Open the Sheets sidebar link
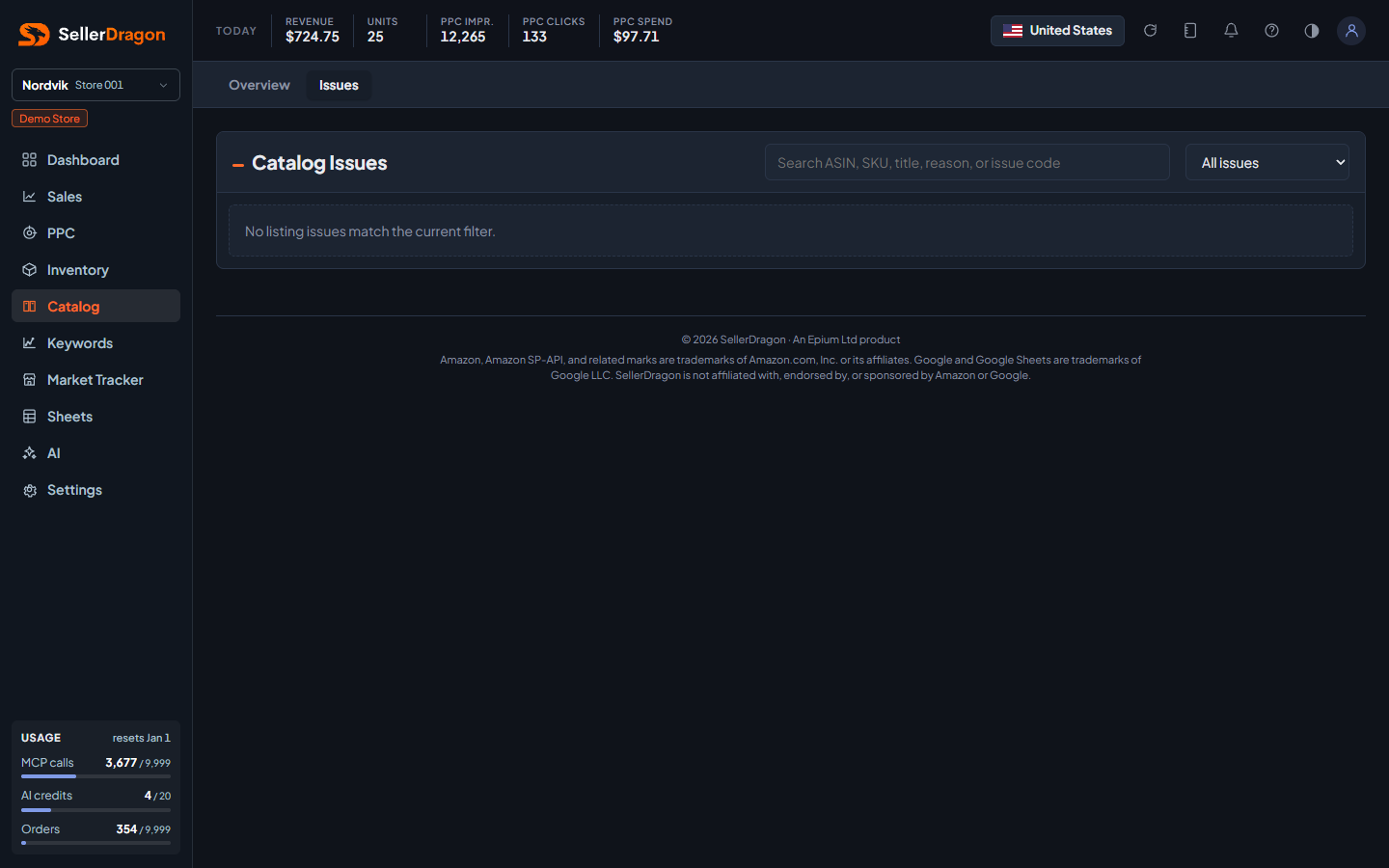 click(95, 417)
